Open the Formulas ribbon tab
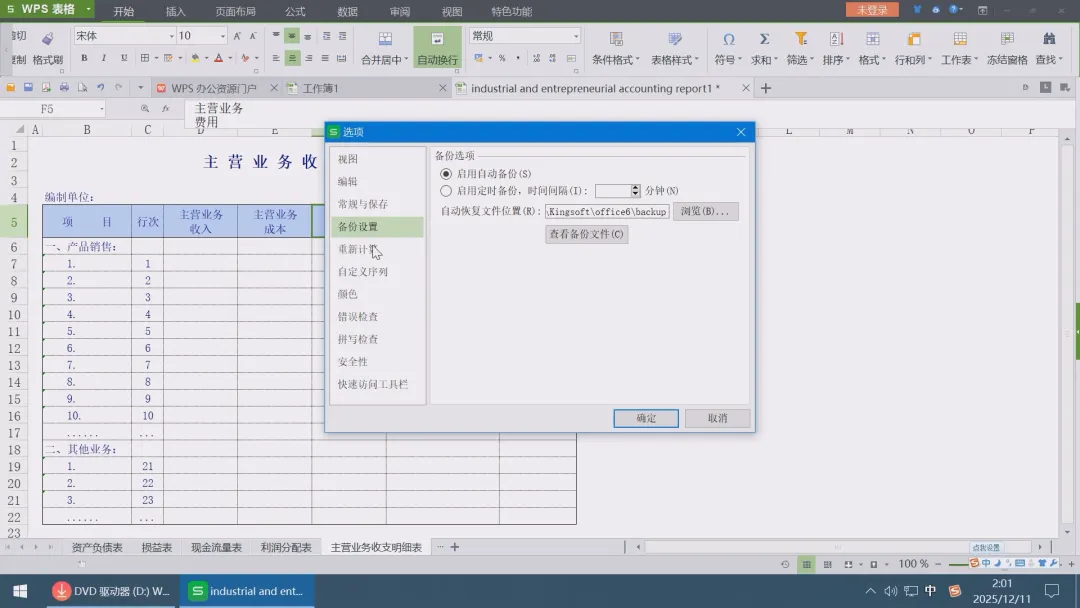This screenshot has height=608, width=1080. (295, 11)
